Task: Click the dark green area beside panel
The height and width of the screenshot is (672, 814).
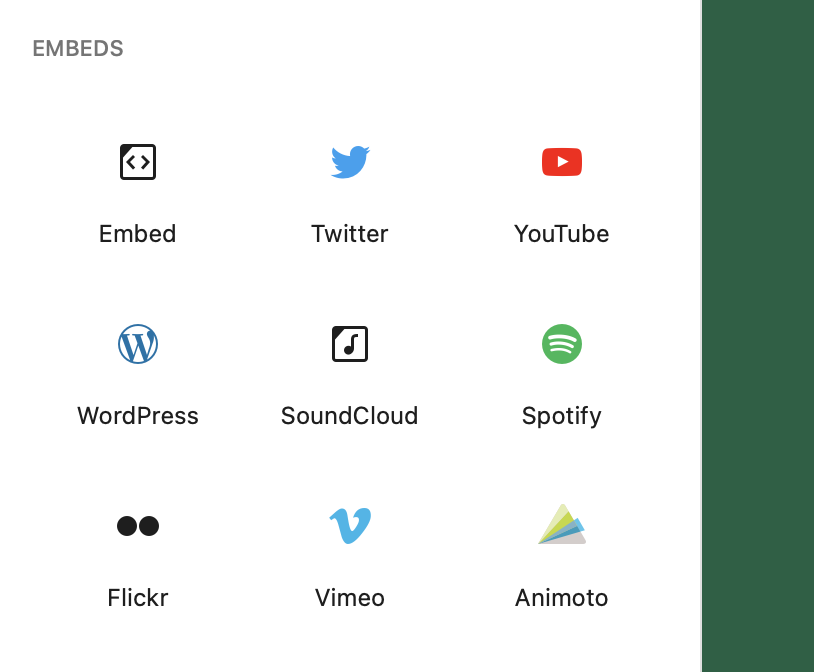Action: click(758, 336)
